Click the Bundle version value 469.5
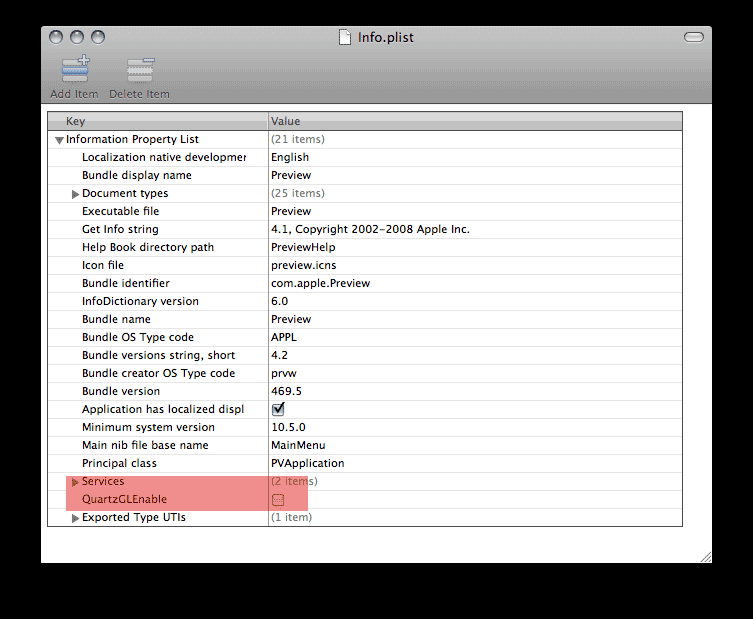The width and height of the screenshot is (753, 619). (286, 391)
